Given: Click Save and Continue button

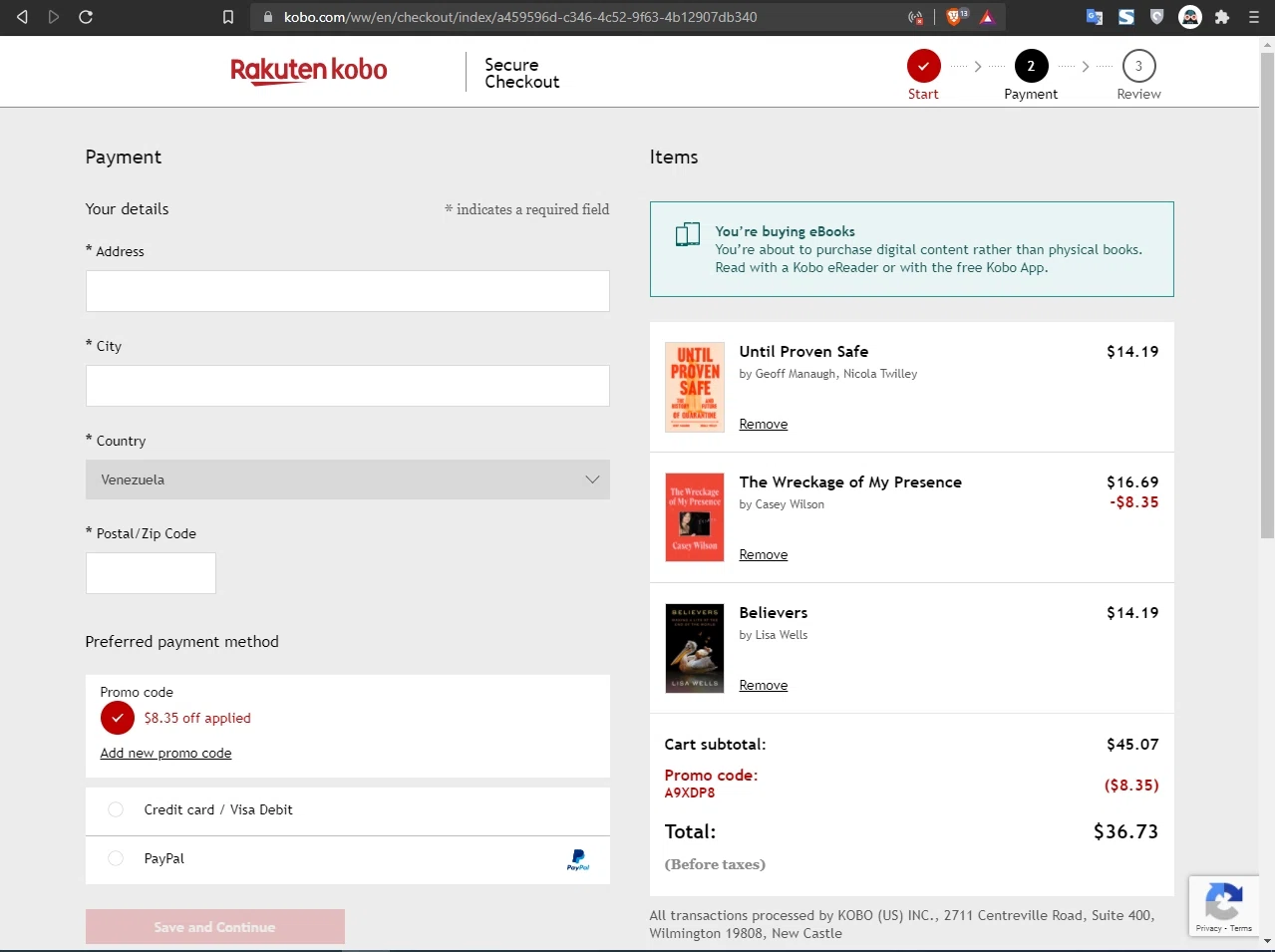Looking at the screenshot, I should pyautogui.click(x=215, y=927).
